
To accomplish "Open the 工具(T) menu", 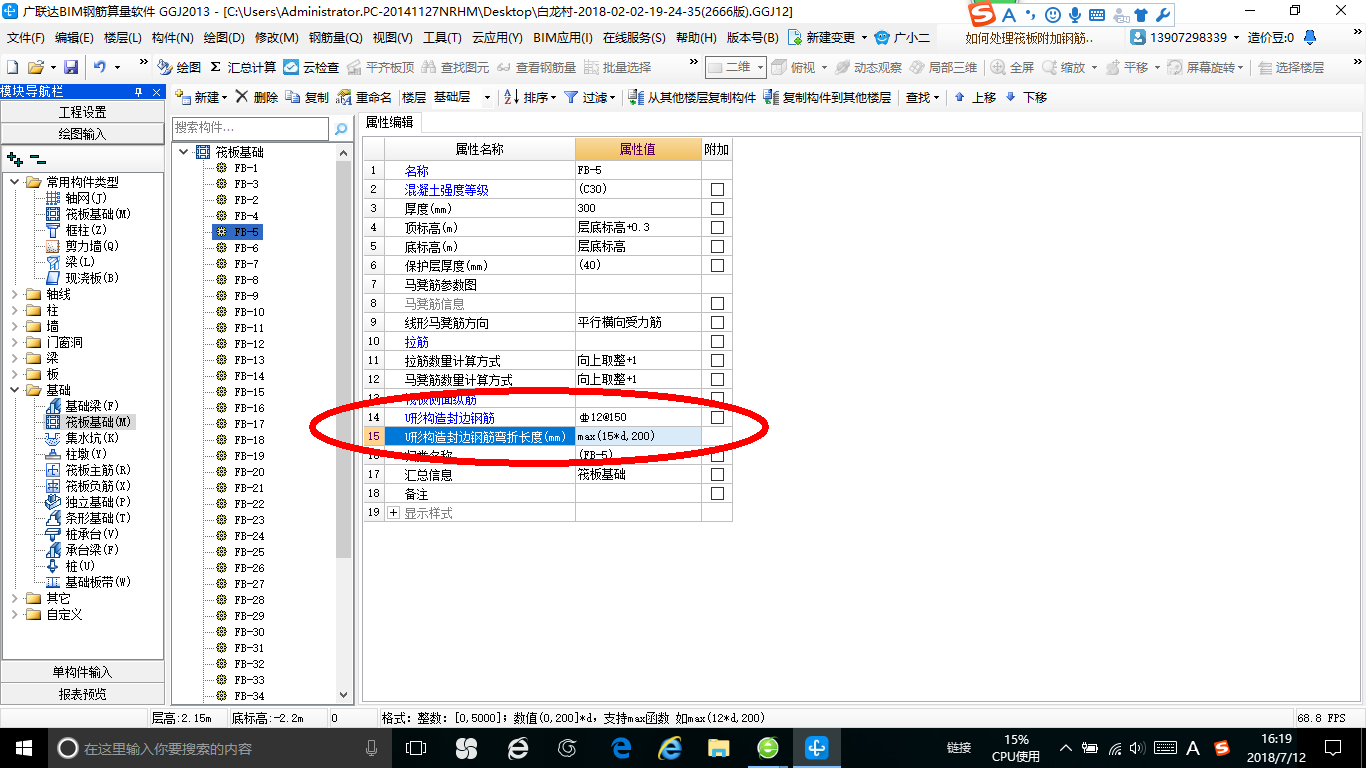I will pyautogui.click(x=442, y=37).
